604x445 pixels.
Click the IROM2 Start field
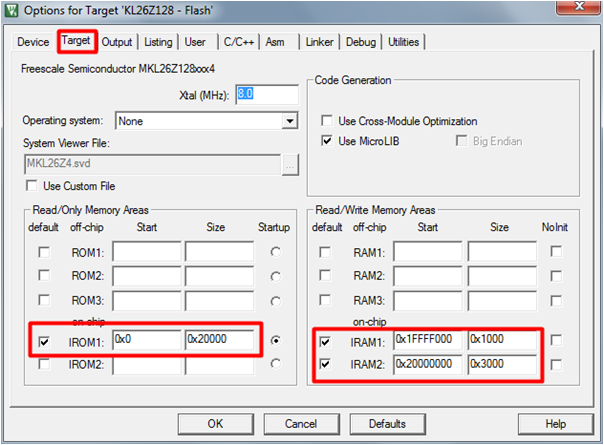click(x=147, y=365)
